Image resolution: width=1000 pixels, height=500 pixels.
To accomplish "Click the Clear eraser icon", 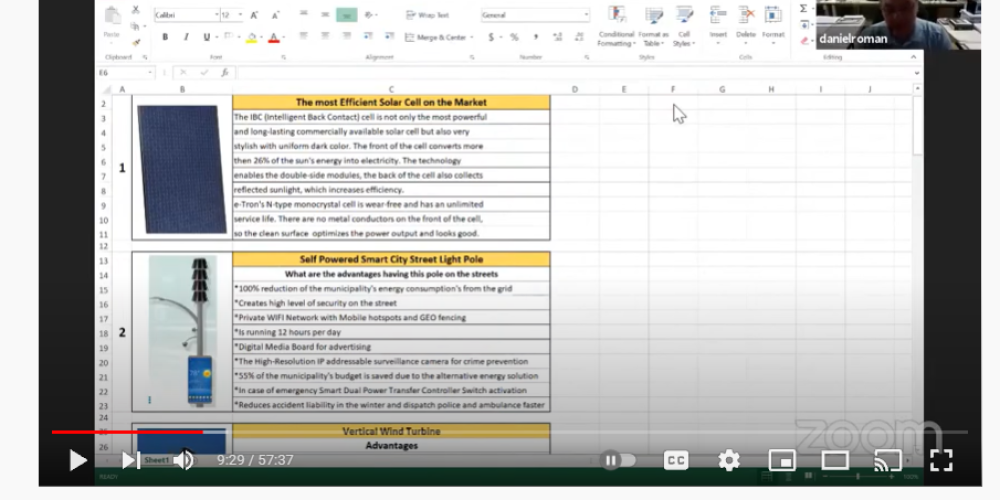I will [x=804, y=41].
